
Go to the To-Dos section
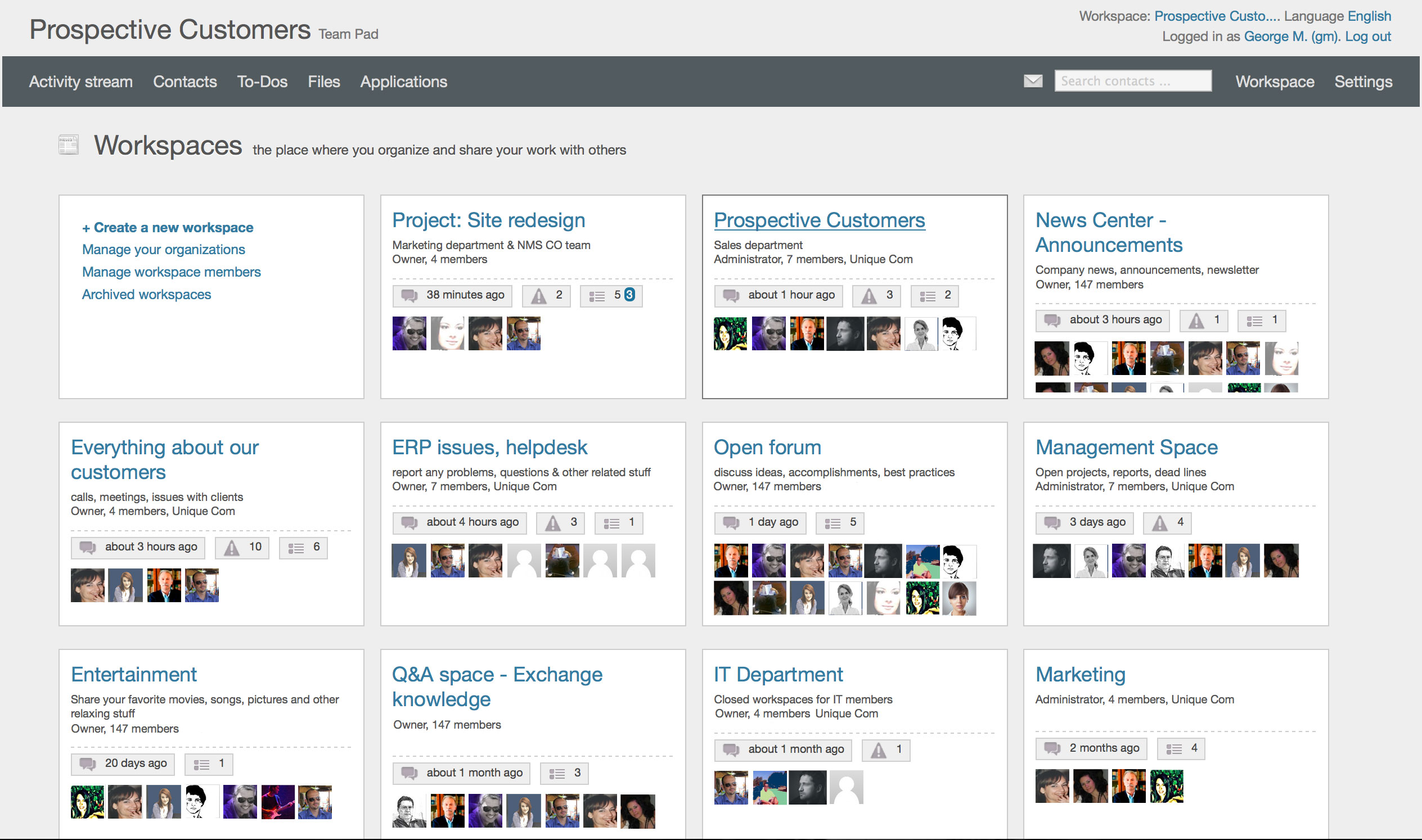(262, 82)
